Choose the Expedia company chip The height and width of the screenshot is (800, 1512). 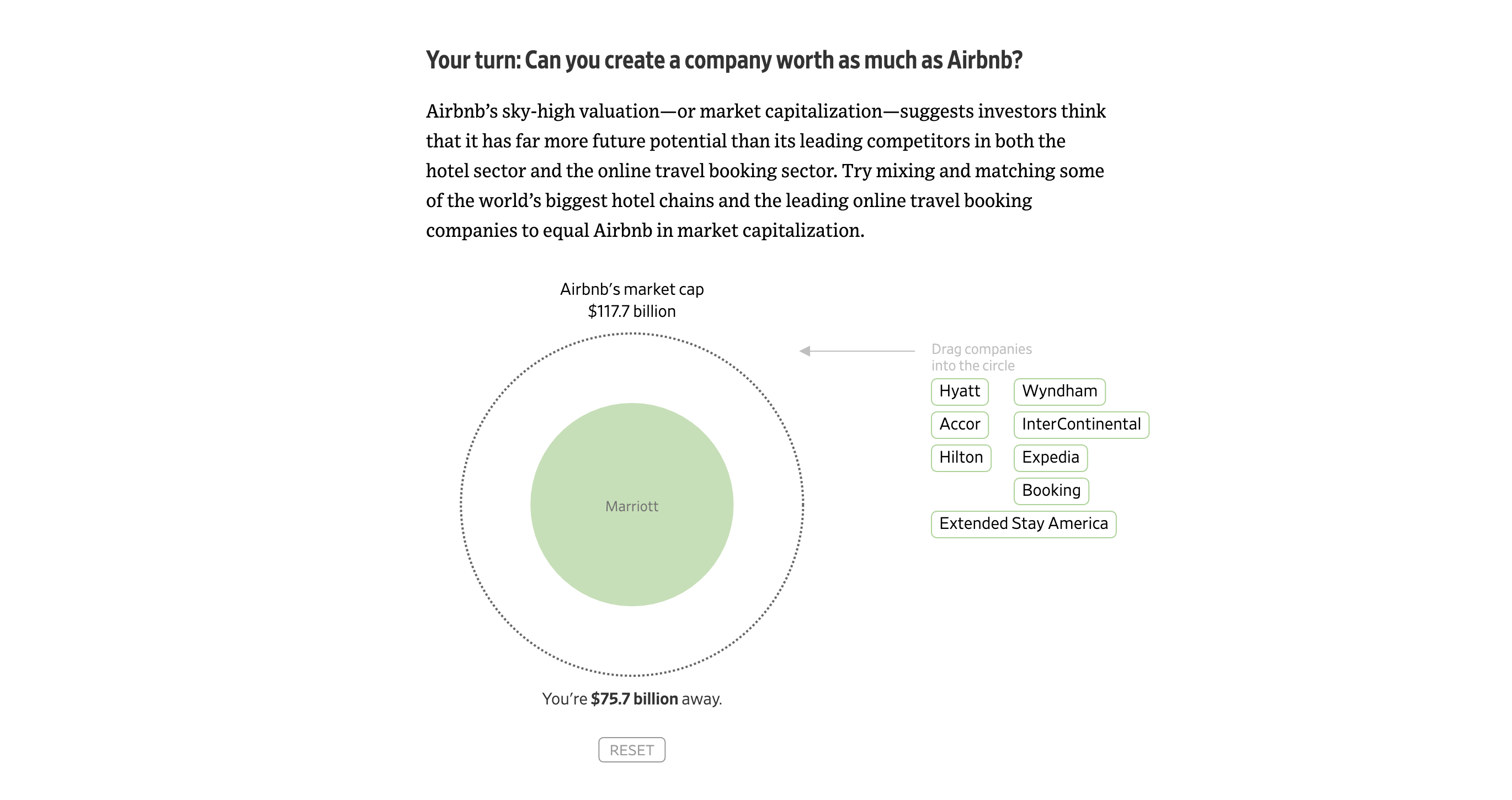1050,458
